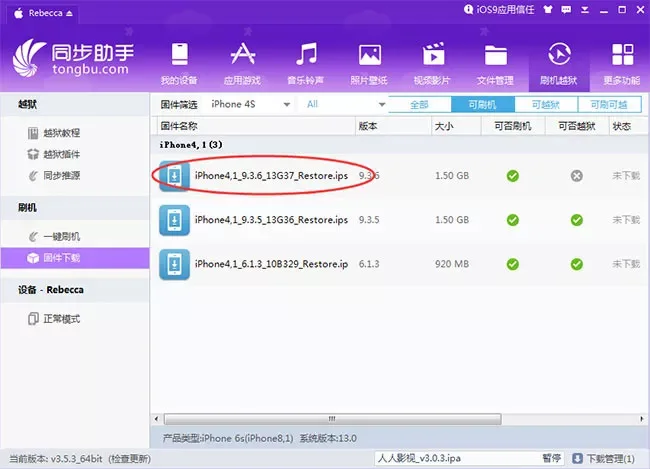The height and width of the screenshot is (469, 650).
Task: Click download icon for 6.1.3 firmware
Action: (x=175, y=264)
